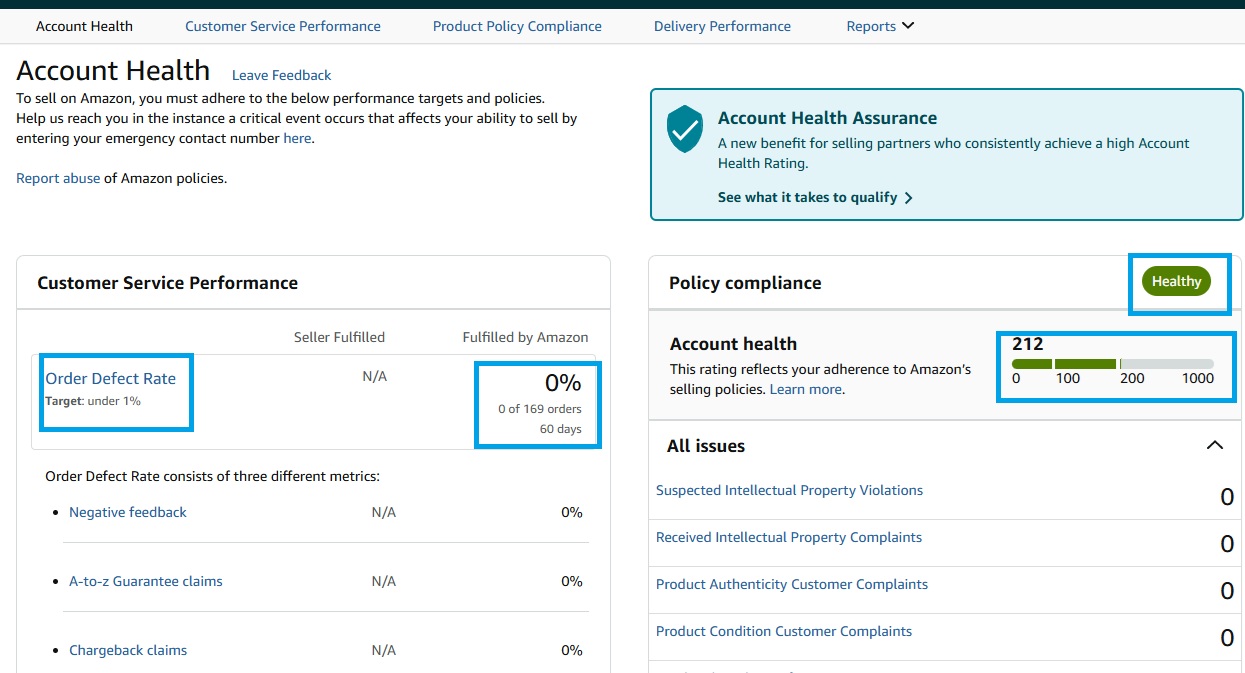Click the account health rating bar
Image resolution: width=1245 pixels, height=673 pixels.
tap(1113, 364)
